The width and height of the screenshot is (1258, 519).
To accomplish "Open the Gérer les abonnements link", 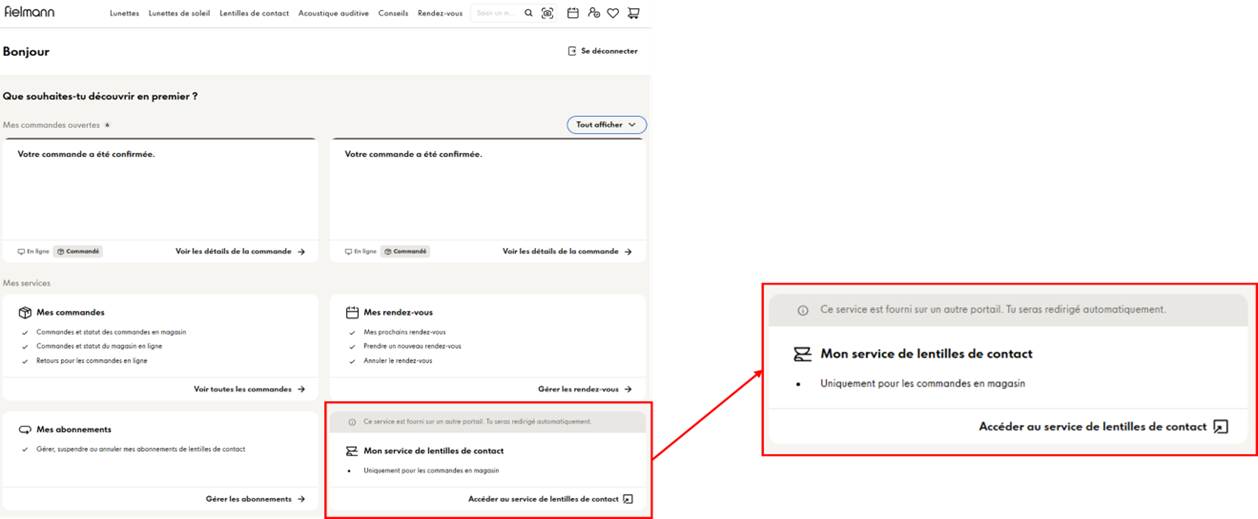I will click(255, 499).
